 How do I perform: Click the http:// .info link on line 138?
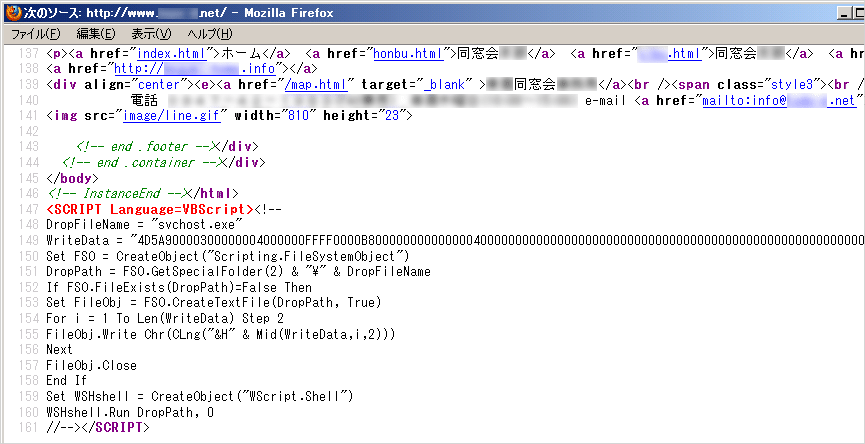click(197, 69)
